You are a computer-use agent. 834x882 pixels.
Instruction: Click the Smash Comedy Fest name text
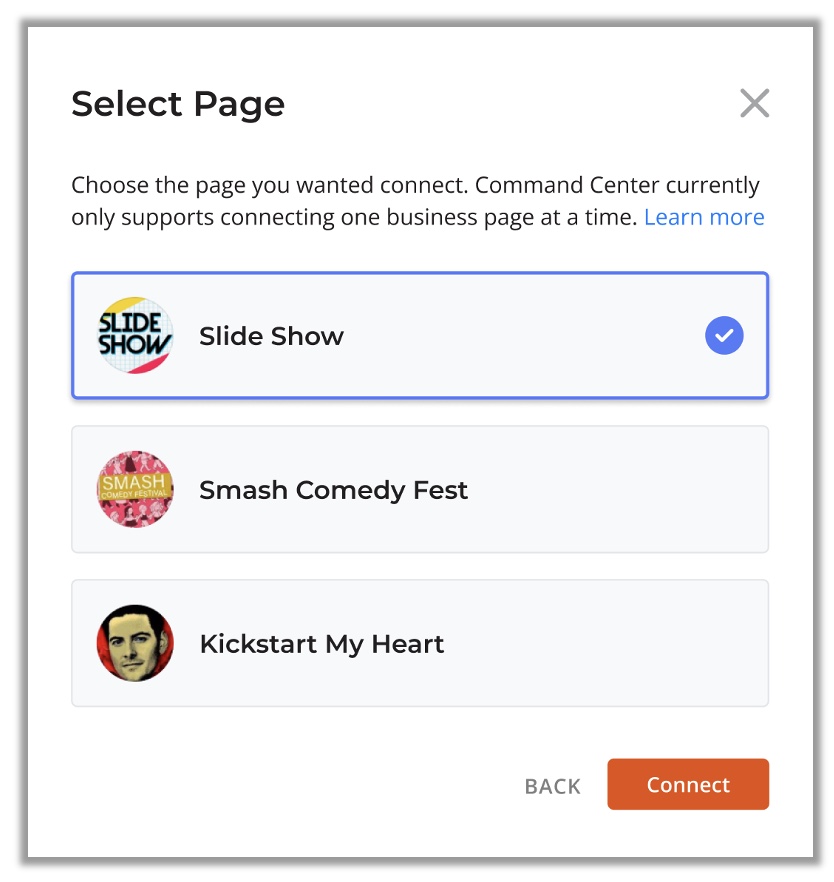pos(333,490)
